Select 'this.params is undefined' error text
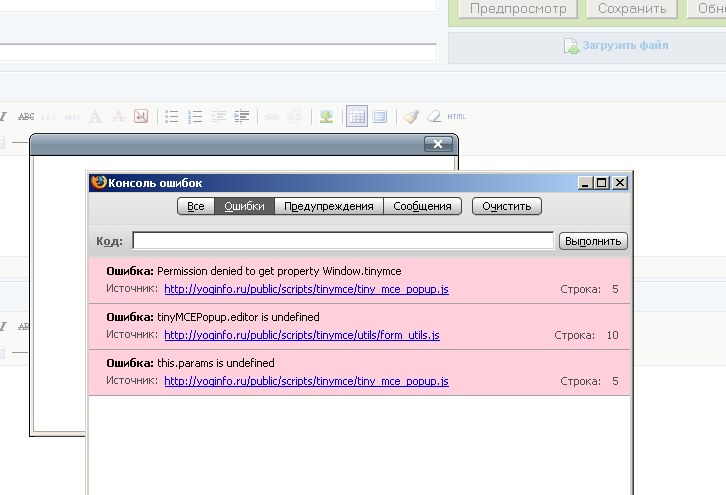The image size is (726, 495). [x=216, y=363]
